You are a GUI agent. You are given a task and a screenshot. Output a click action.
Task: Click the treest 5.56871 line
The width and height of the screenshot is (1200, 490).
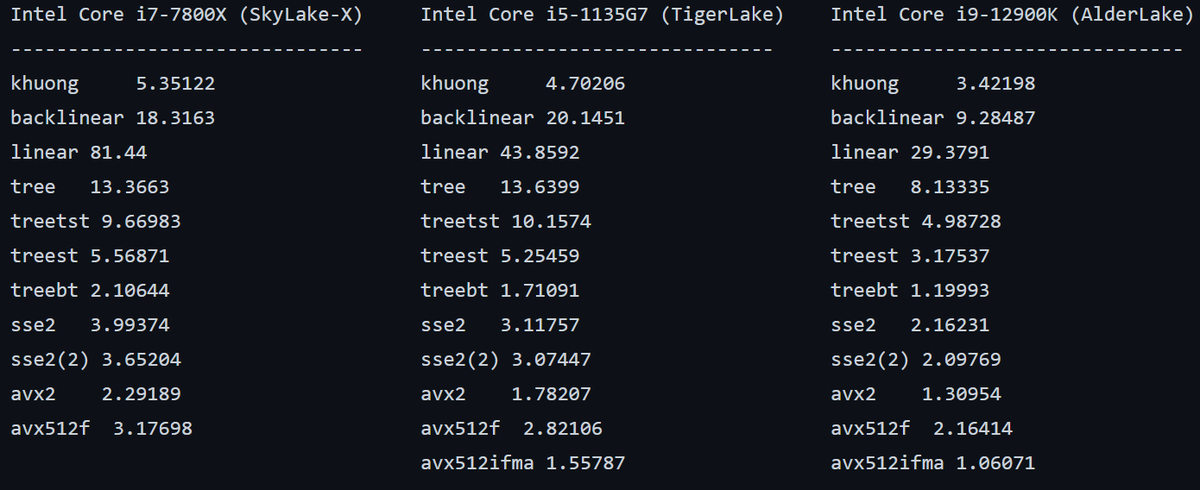point(90,256)
